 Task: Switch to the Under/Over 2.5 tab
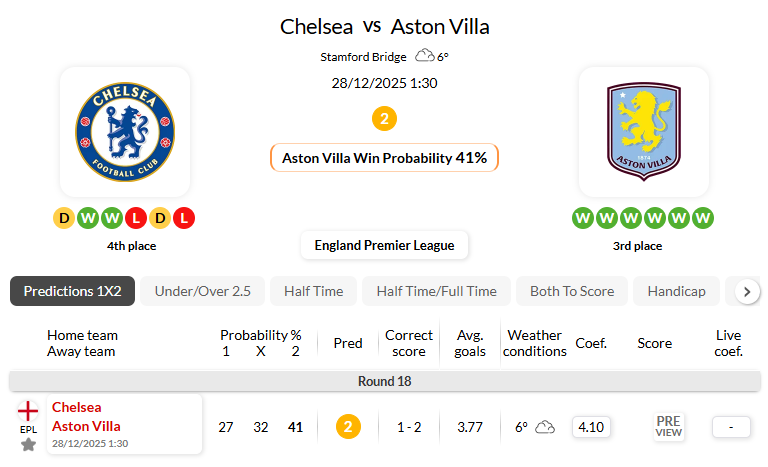pos(203,291)
